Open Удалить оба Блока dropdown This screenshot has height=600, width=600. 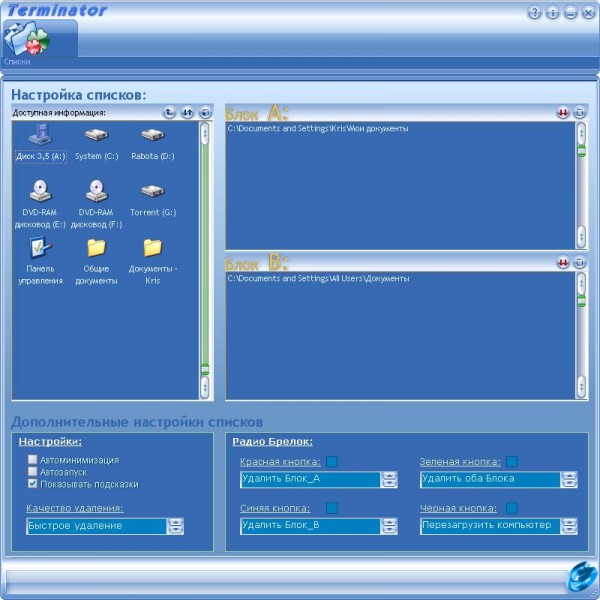(569, 479)
